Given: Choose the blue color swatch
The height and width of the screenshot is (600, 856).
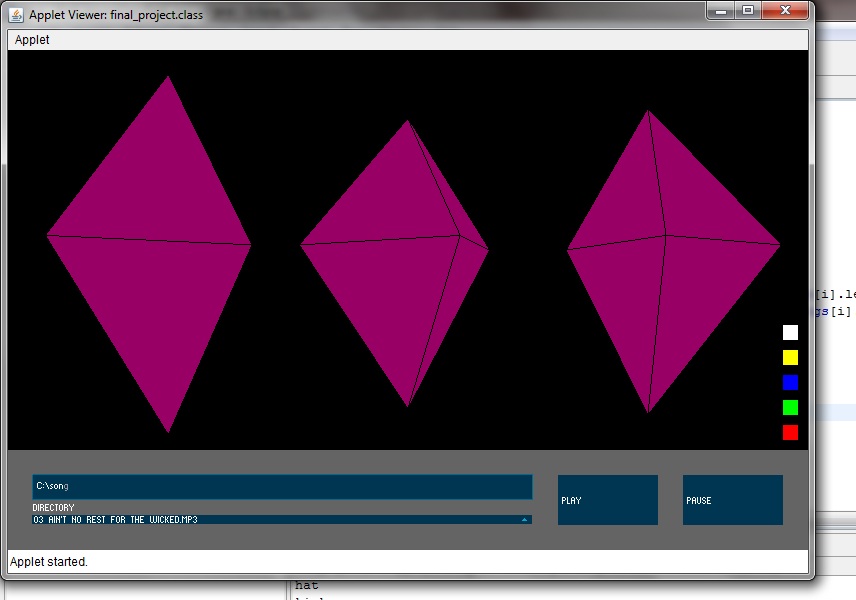Looking at the screenshot, I should [x=790, y=383].
